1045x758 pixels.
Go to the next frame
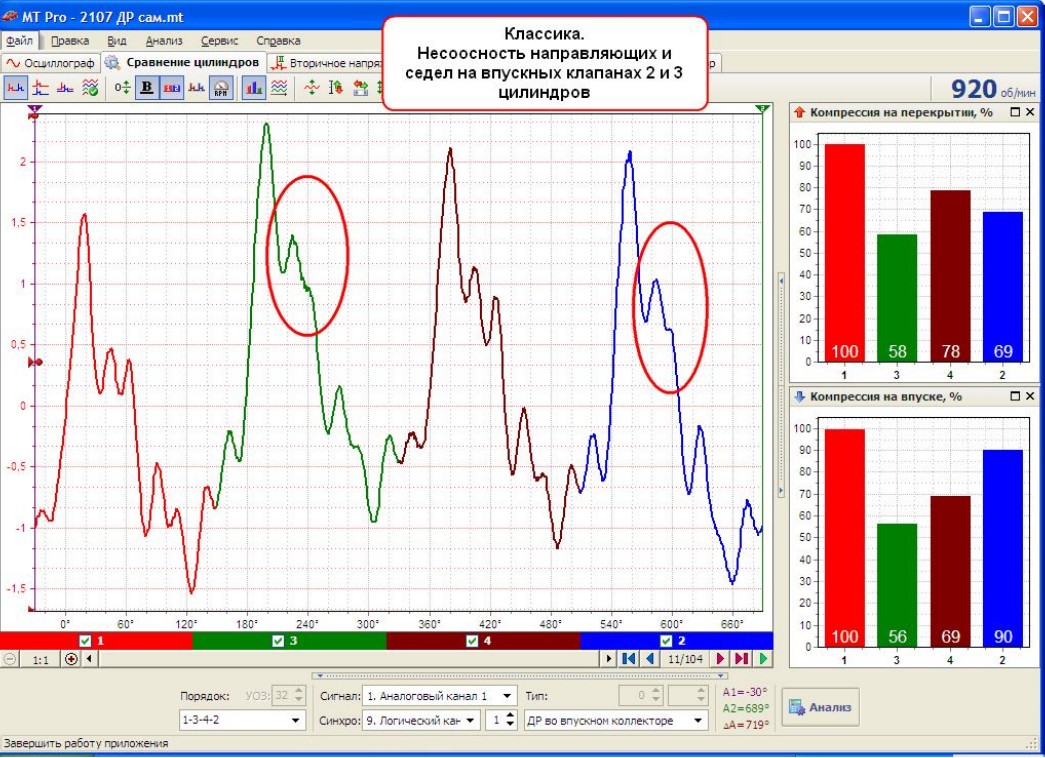(x=720, y=659)
